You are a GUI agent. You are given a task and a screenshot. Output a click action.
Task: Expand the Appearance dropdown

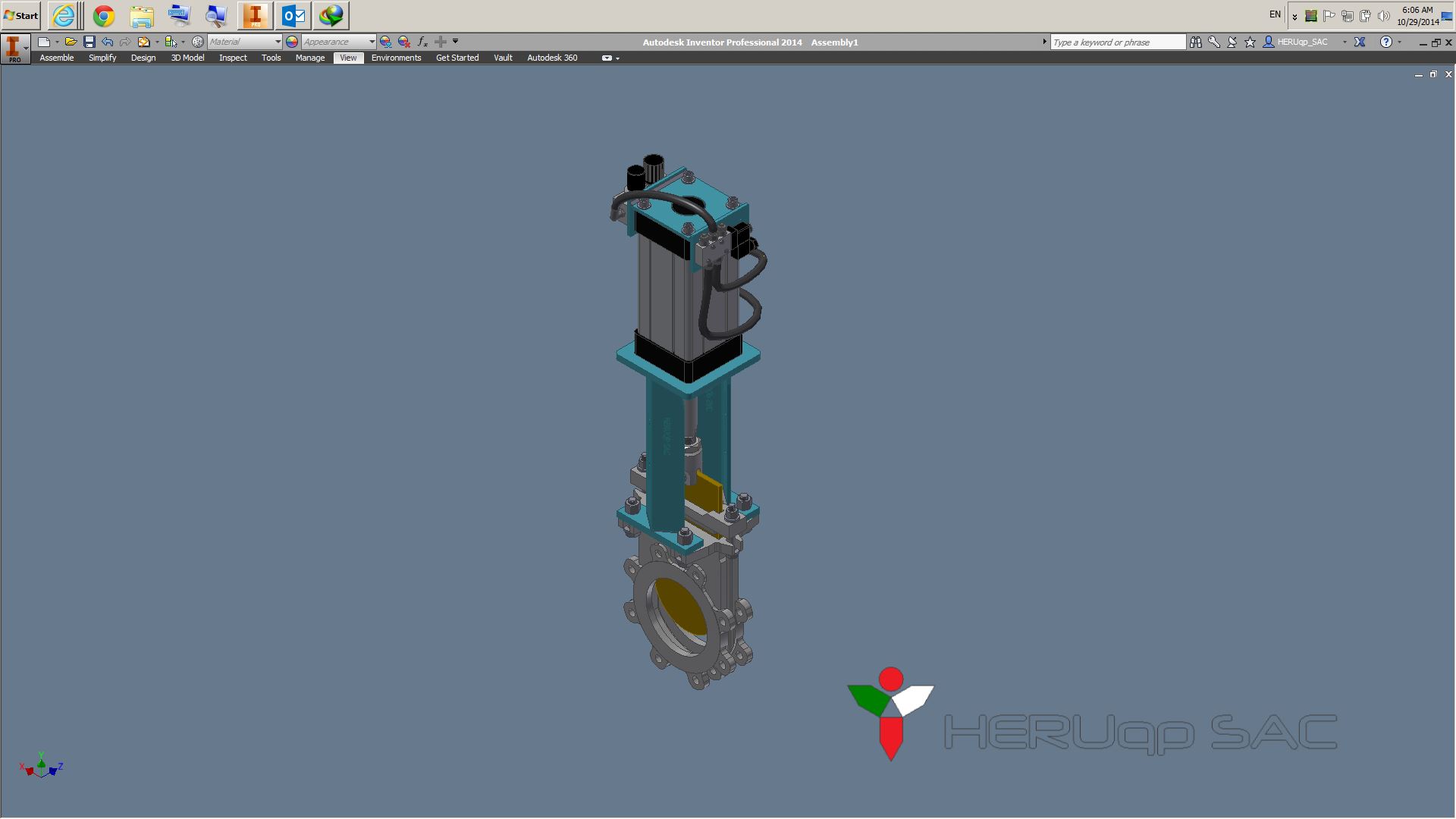(372, 42)
